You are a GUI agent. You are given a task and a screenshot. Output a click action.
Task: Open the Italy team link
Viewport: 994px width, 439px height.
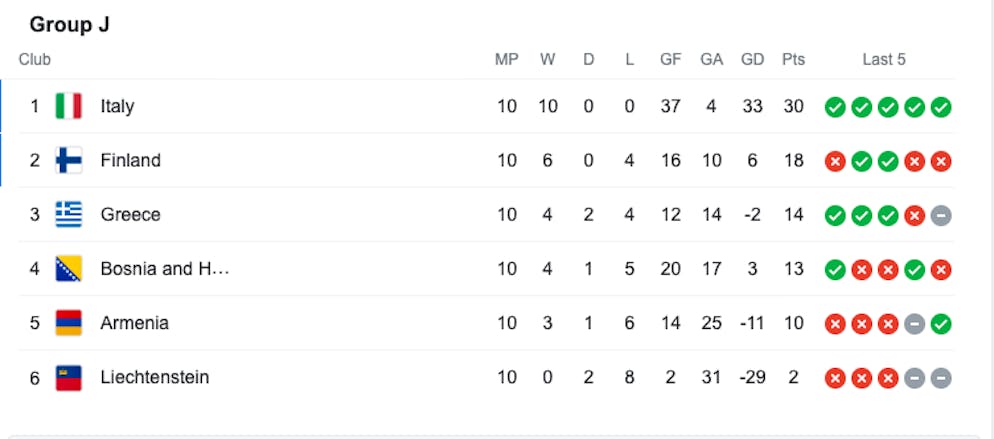point(117,106)
